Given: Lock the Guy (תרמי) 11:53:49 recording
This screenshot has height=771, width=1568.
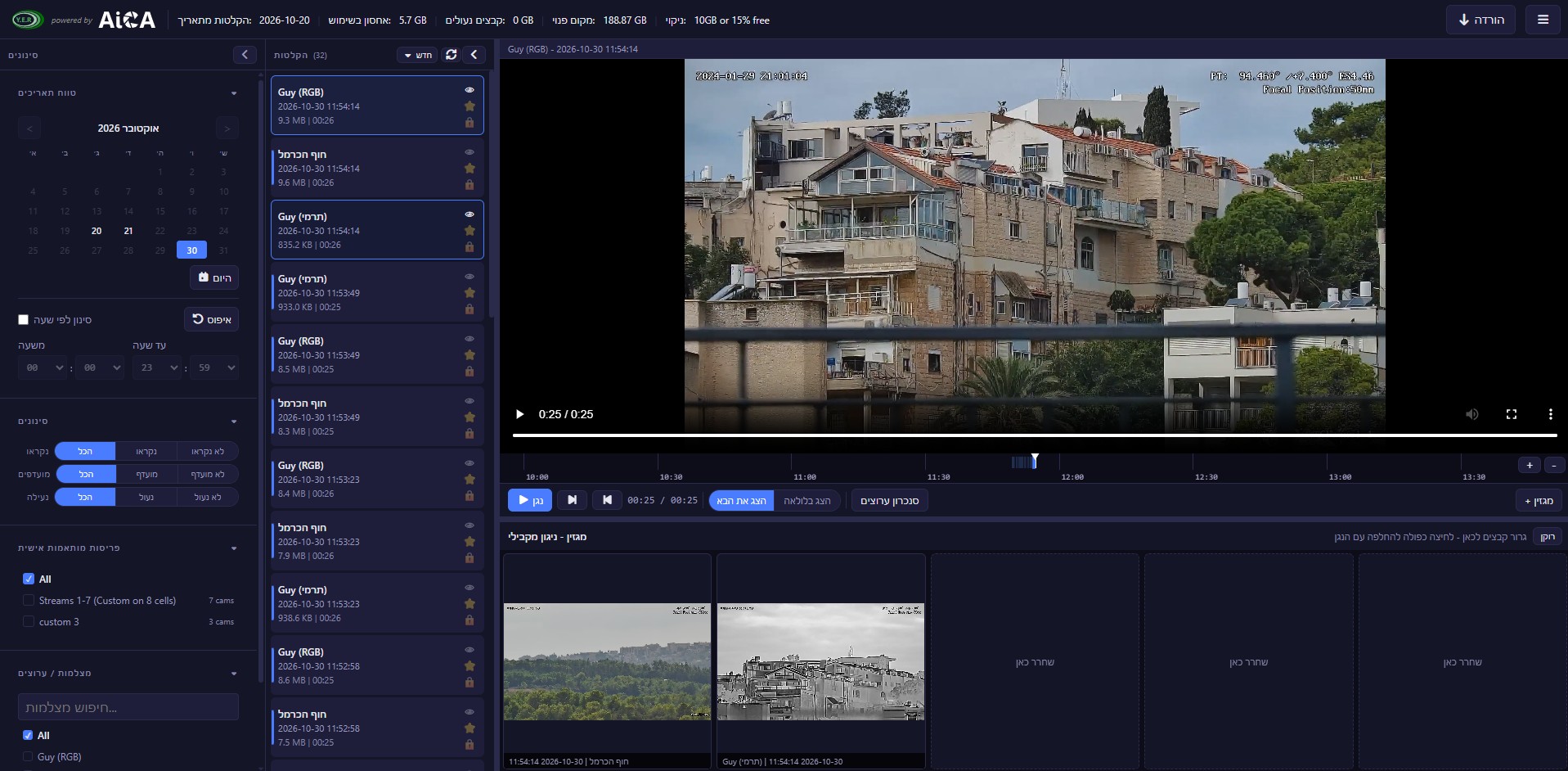Looking at the screenshot, I should click(x=470, y=309).
